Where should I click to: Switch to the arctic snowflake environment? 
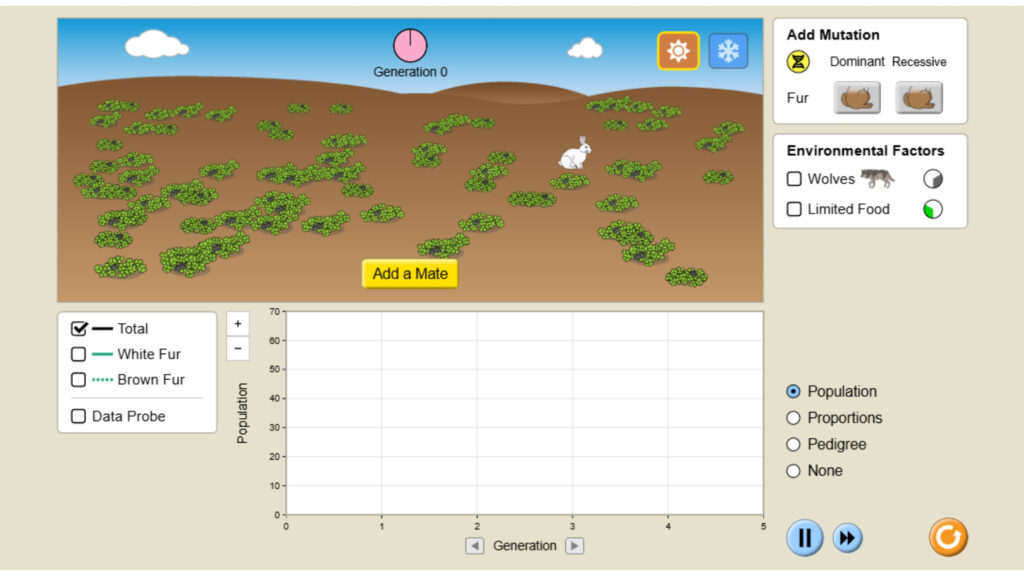pyautogui.click(x=727, y=50)
